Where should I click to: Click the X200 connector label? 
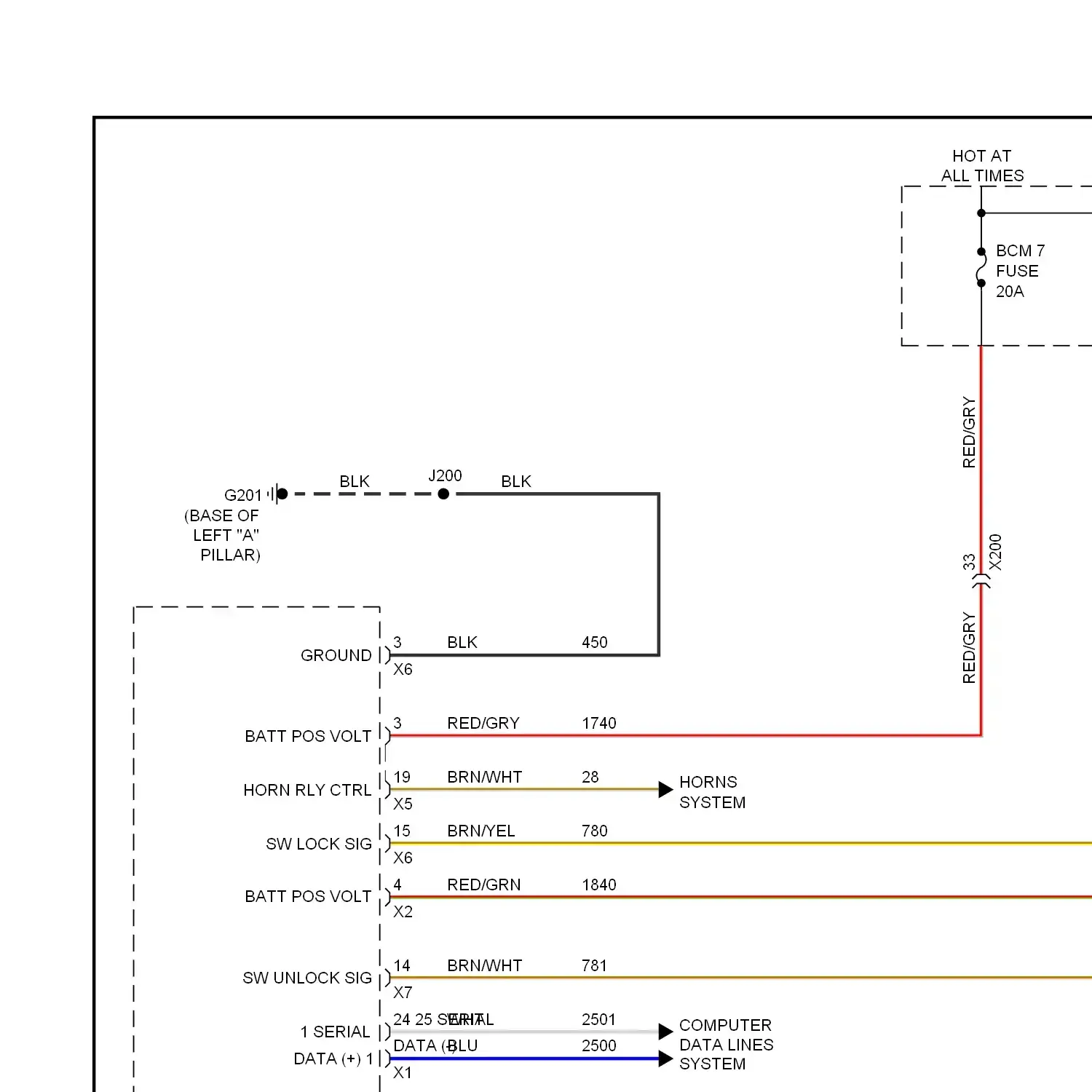(x=995, y=553)
